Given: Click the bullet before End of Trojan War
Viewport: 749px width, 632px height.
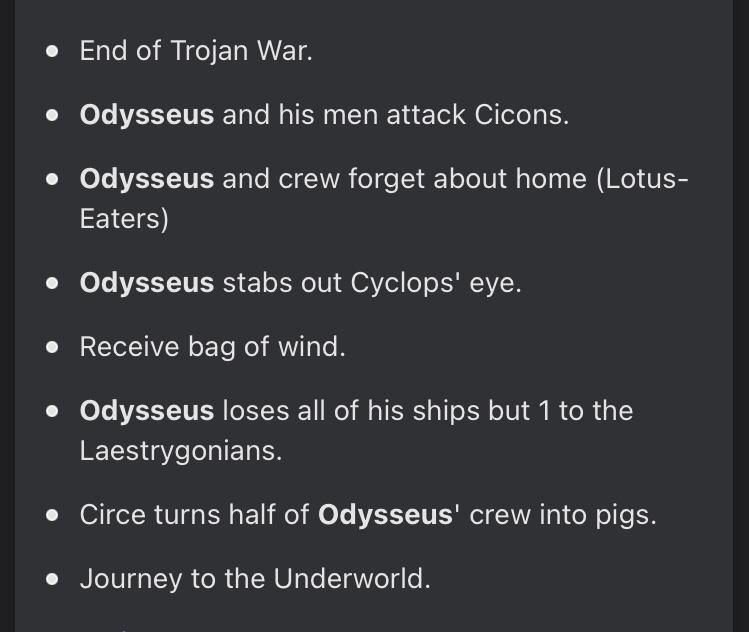Looking at the screenshot, I should click(53, 52).
